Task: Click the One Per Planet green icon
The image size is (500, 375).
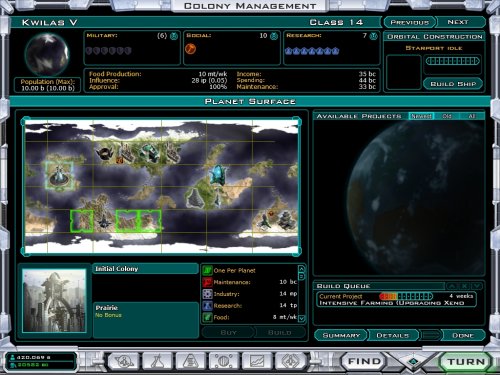Action: (207, 270)
